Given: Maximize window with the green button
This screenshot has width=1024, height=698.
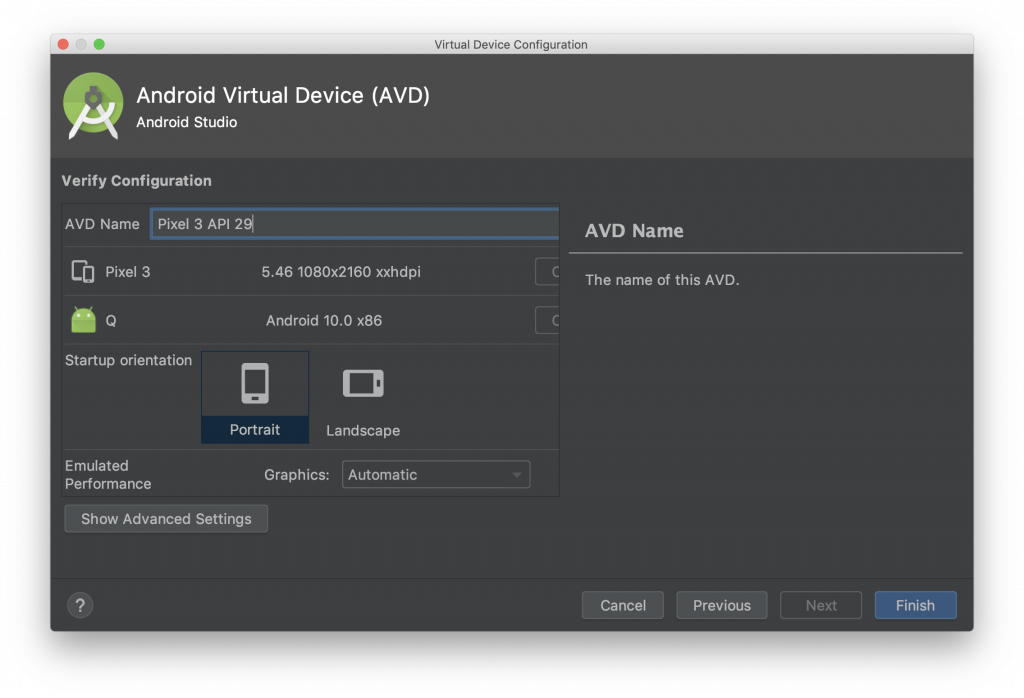Looking at the screenshot, I should 99,44.
